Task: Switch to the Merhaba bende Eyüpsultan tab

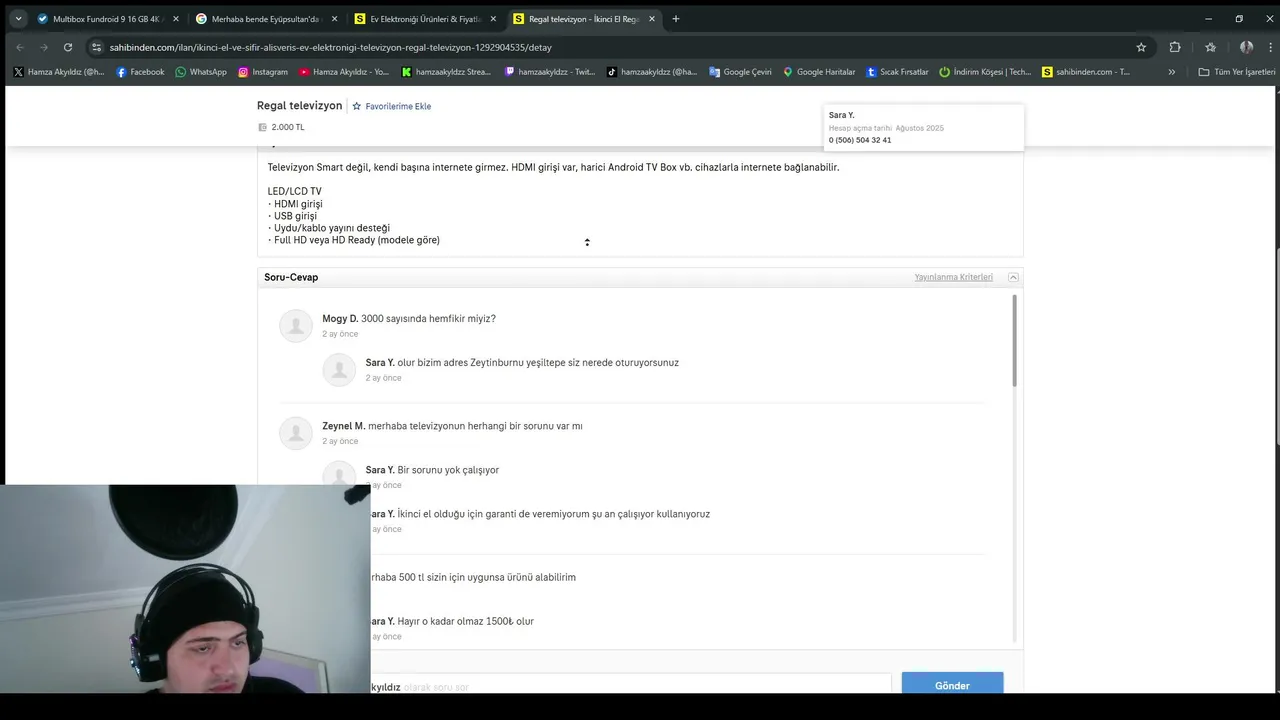Action: point(265,19)
